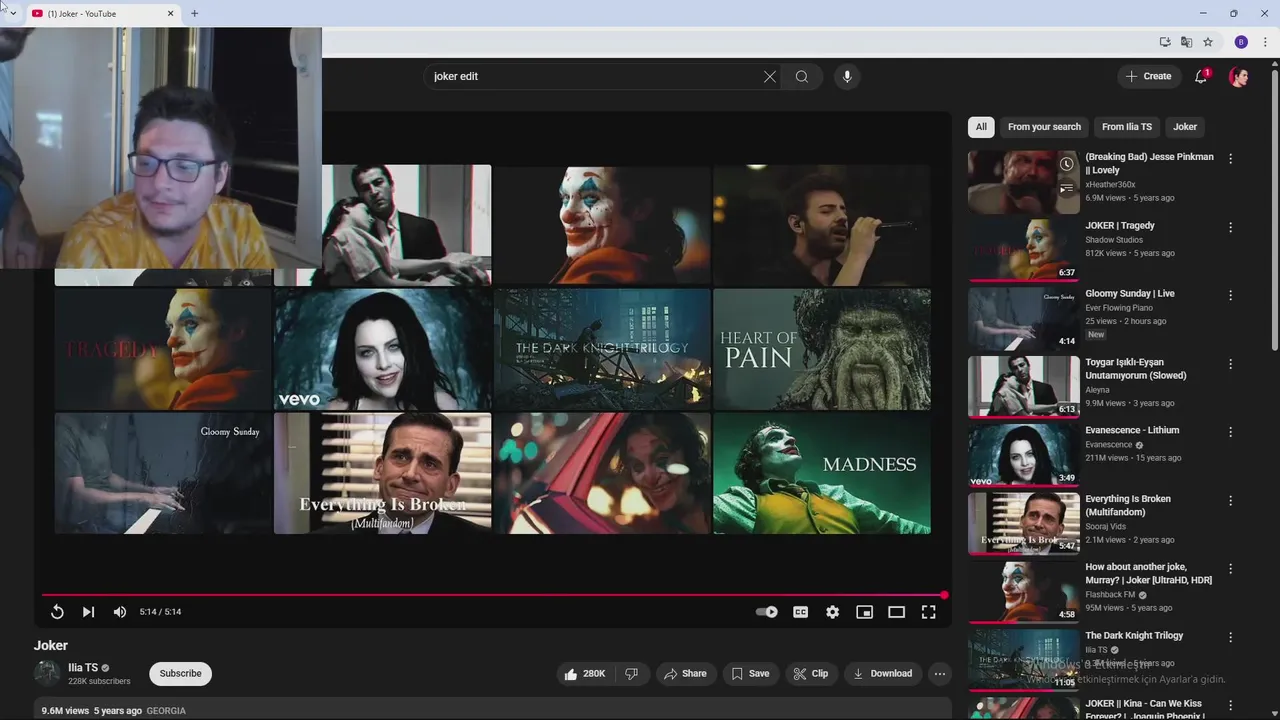Open JOKER Tragedy sidebar thumbnail
The image size is (1280, 720).
pyautogui.click(x=1024, y=250)
